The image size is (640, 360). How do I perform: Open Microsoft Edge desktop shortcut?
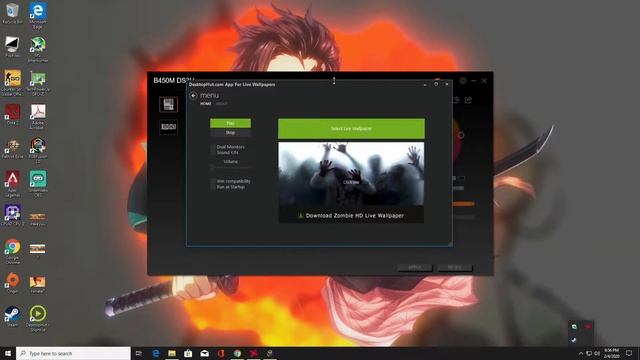point(38,15)
